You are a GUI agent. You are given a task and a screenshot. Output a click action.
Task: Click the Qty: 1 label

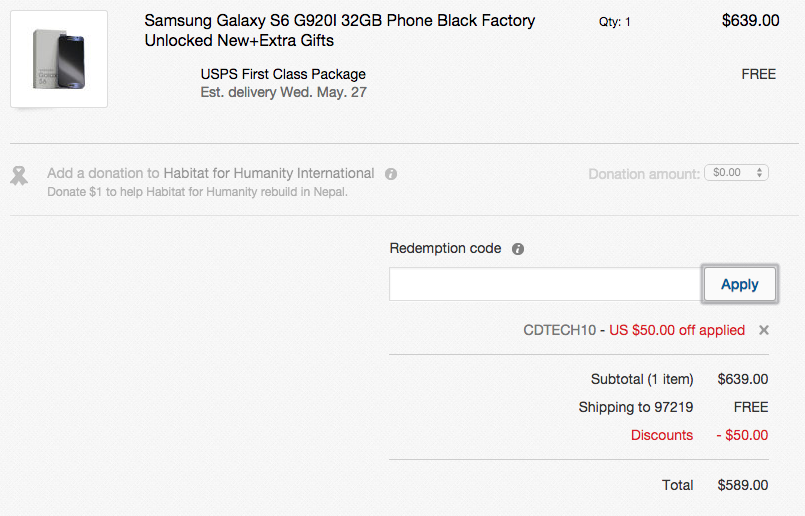615,21
